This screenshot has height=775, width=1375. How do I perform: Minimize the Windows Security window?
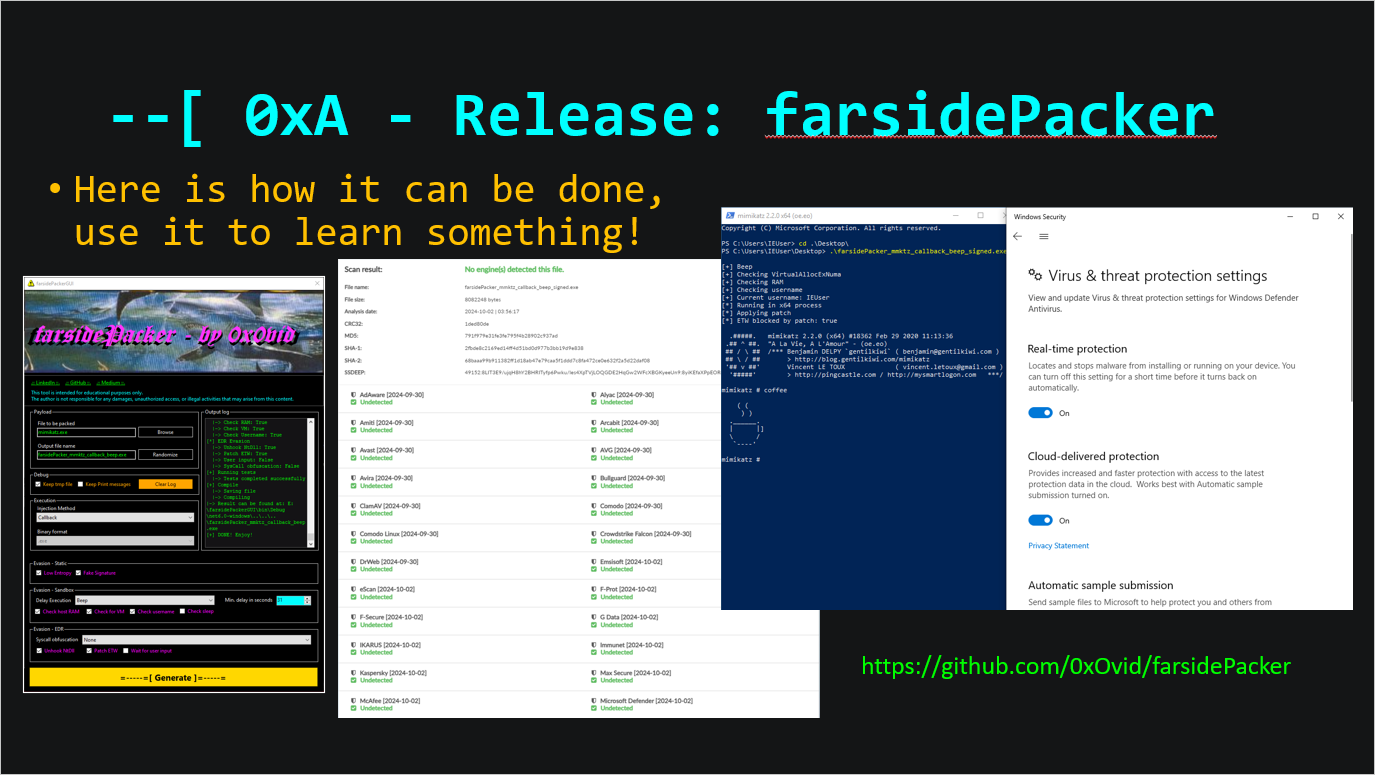tap(1291, 216)
